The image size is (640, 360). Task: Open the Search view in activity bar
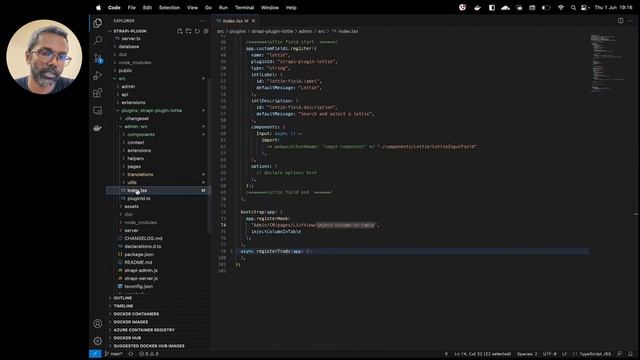[98, 40]
